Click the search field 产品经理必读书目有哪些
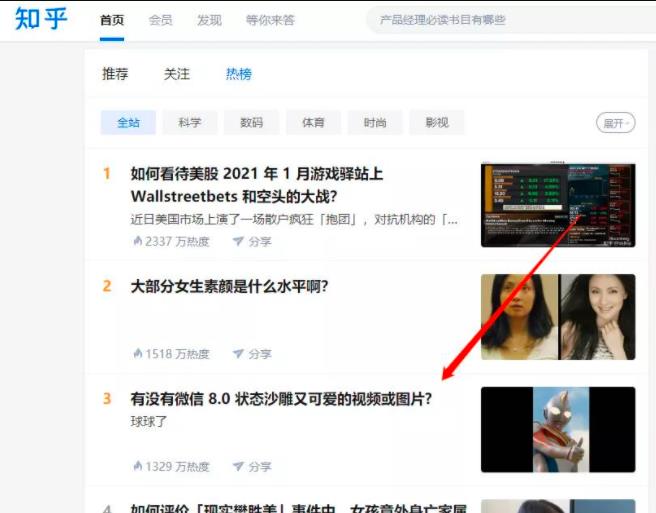 (510, 20)
